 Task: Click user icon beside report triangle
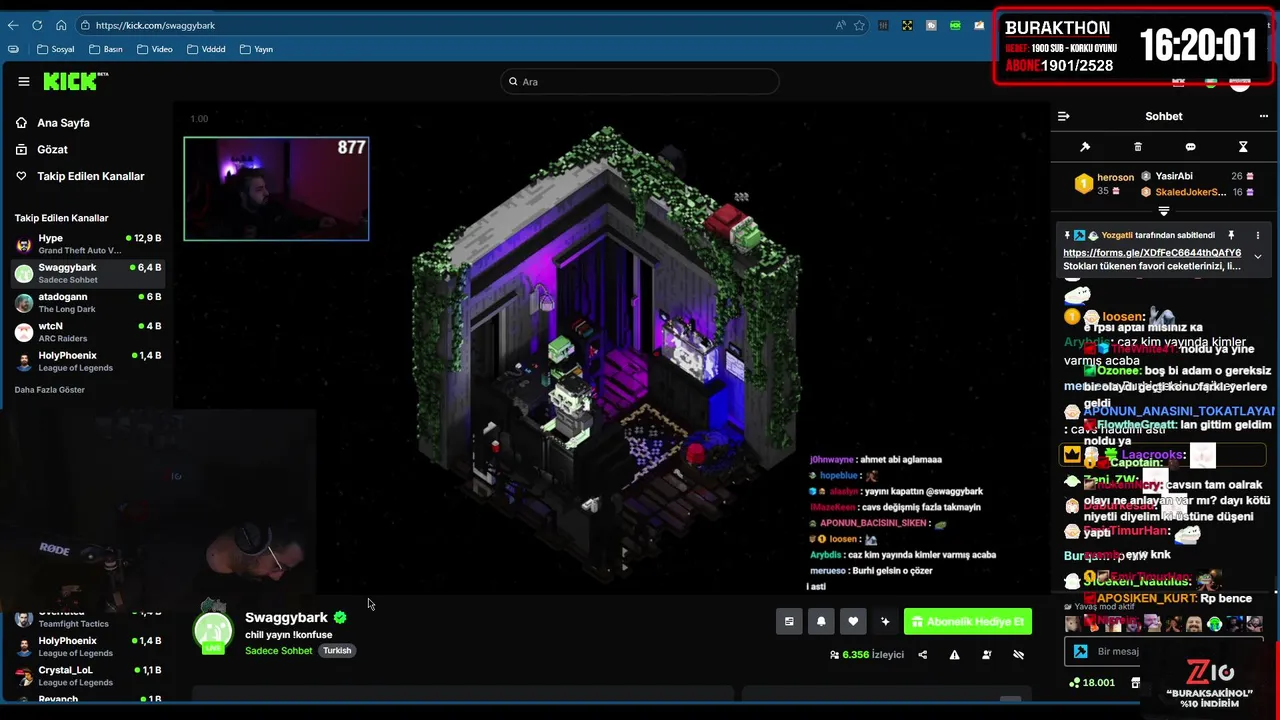(x=986, y=655)
